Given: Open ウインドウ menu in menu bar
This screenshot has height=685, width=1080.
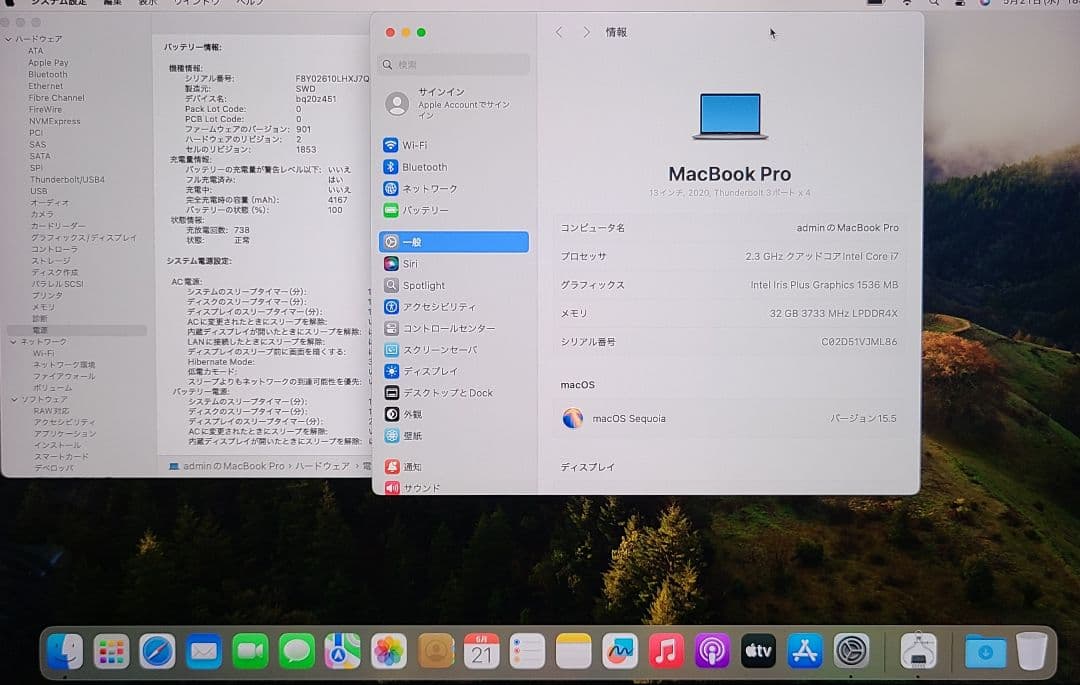Looking at the screenshot, I should [x=196, y=3].
